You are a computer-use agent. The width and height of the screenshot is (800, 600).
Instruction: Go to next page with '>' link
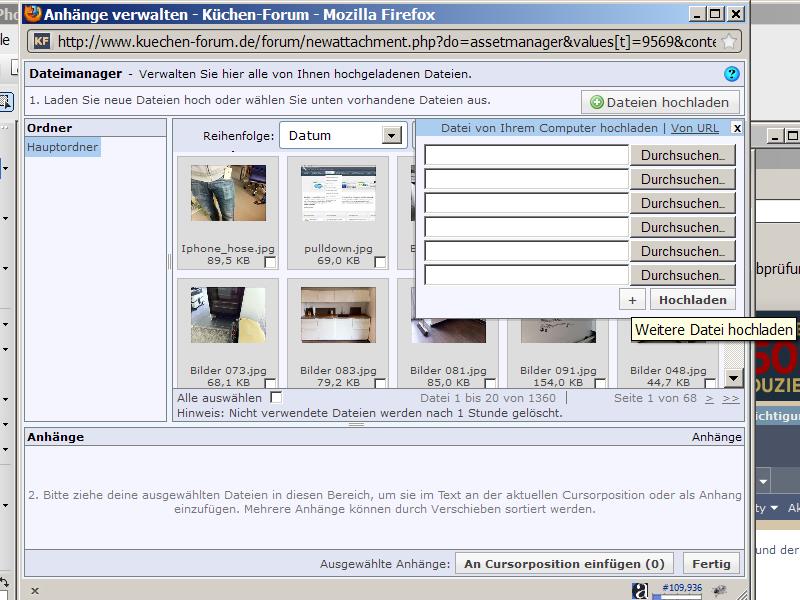(x=709, y=398)
